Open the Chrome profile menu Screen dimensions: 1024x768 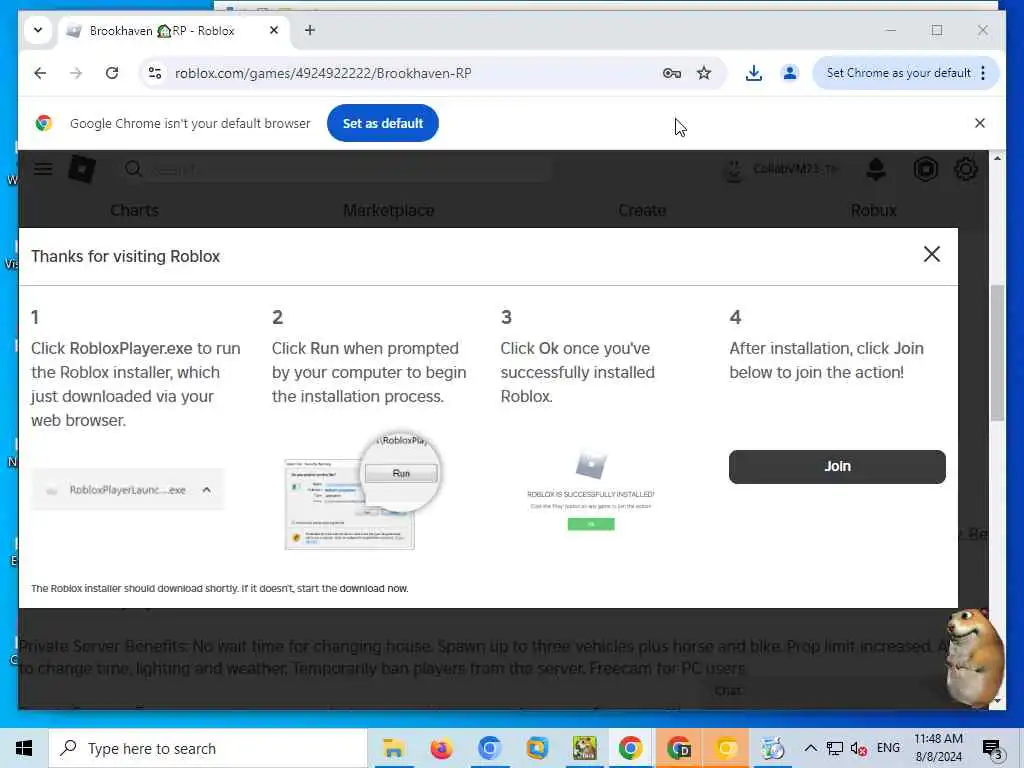pyautogui.click(x=790, y=73)
